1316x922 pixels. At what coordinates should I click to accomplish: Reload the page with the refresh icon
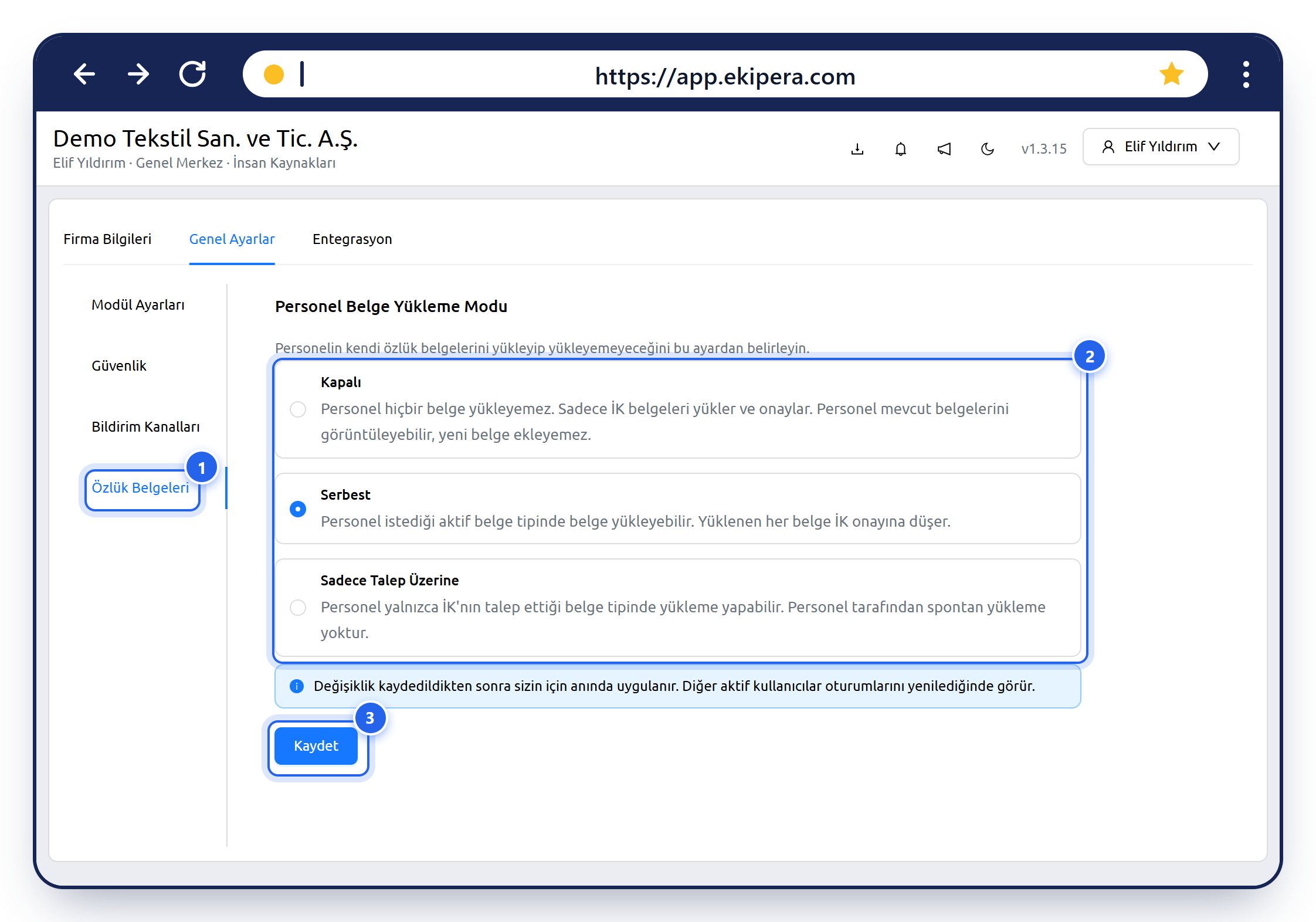[x=192, y=74]
